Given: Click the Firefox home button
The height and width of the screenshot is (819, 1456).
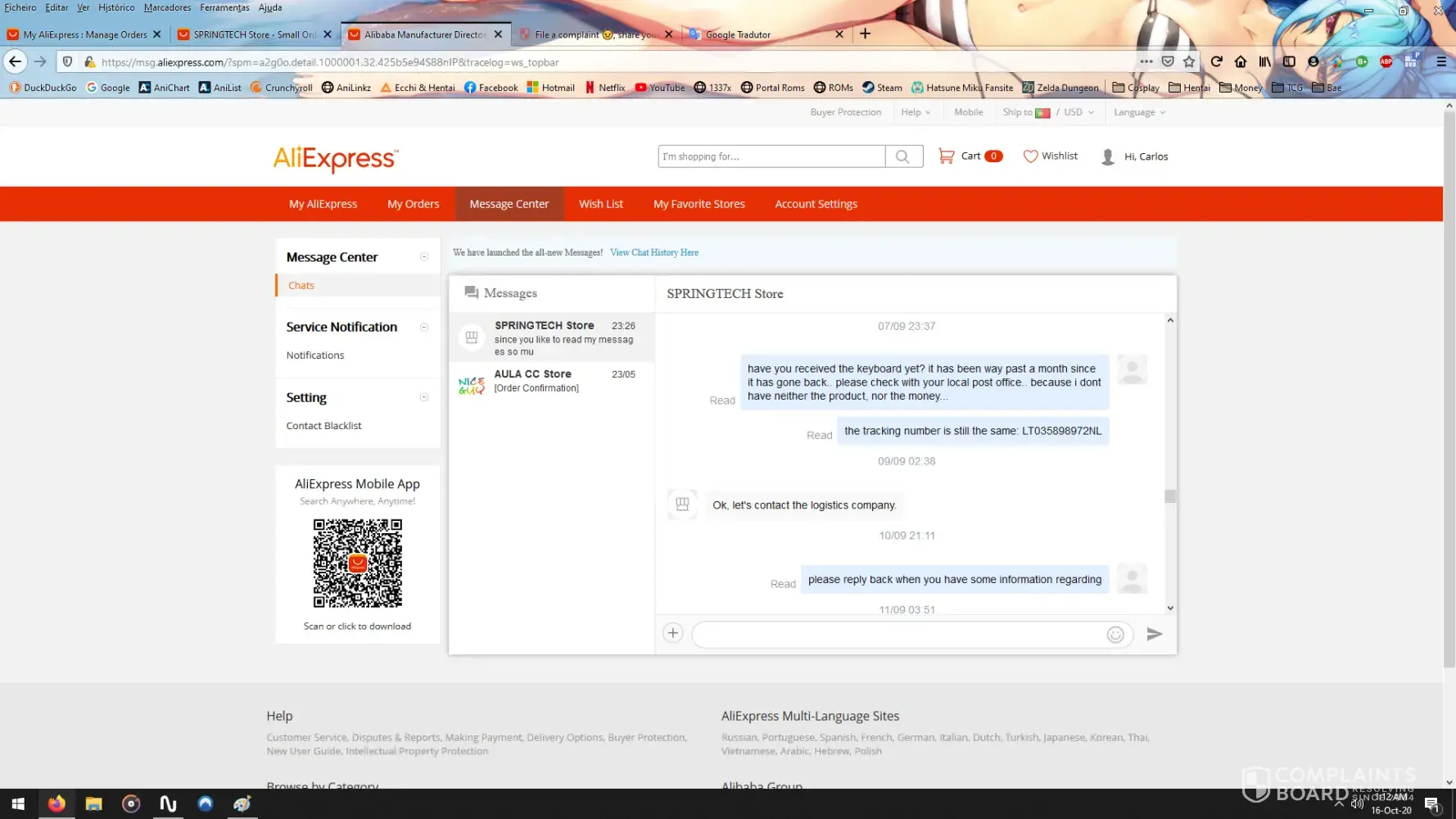Looking at the screenshot, I should point(1241,61).
